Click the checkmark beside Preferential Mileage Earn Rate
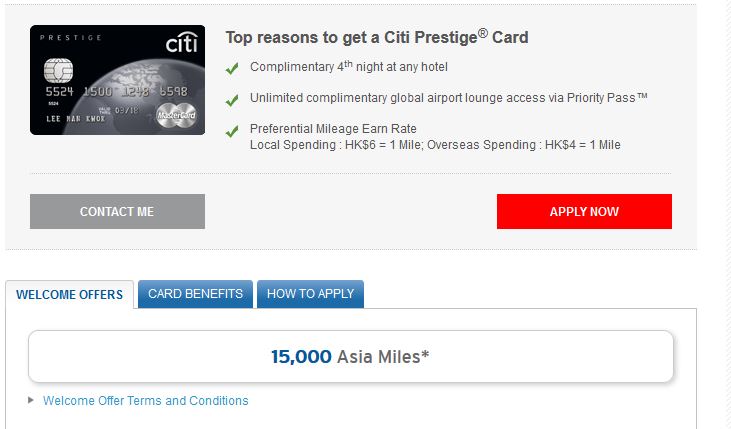Viewport: 731px width, 429px height. tap(232, 130)
